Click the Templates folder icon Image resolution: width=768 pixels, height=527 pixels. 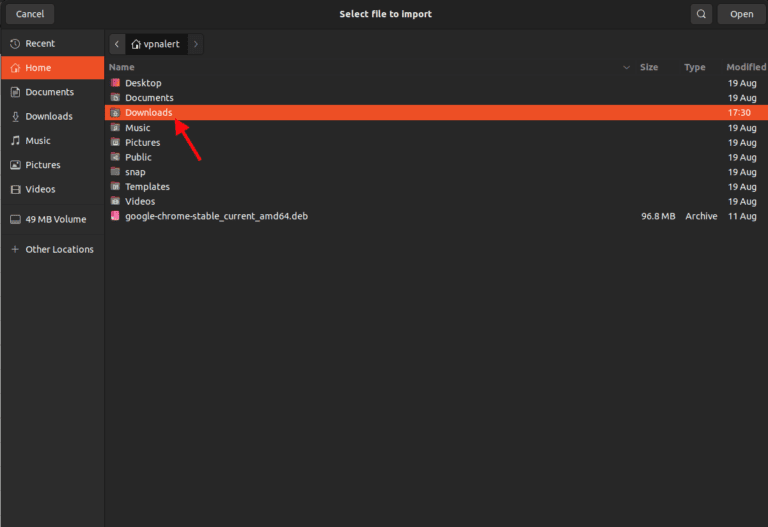coord(115,186)
